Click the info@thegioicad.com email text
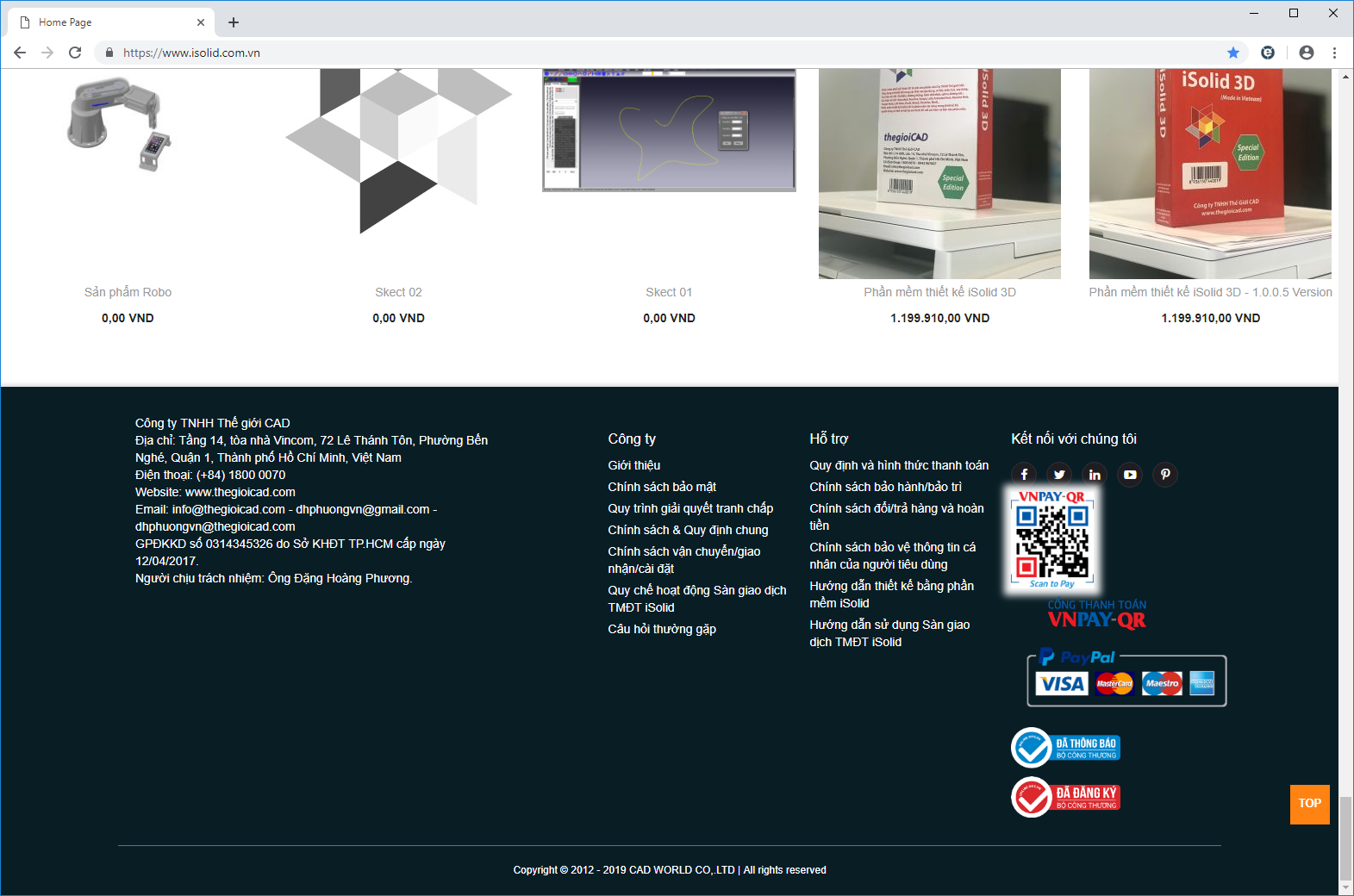The width and height of the screenshot is (1354, 896). pos(228,509)
